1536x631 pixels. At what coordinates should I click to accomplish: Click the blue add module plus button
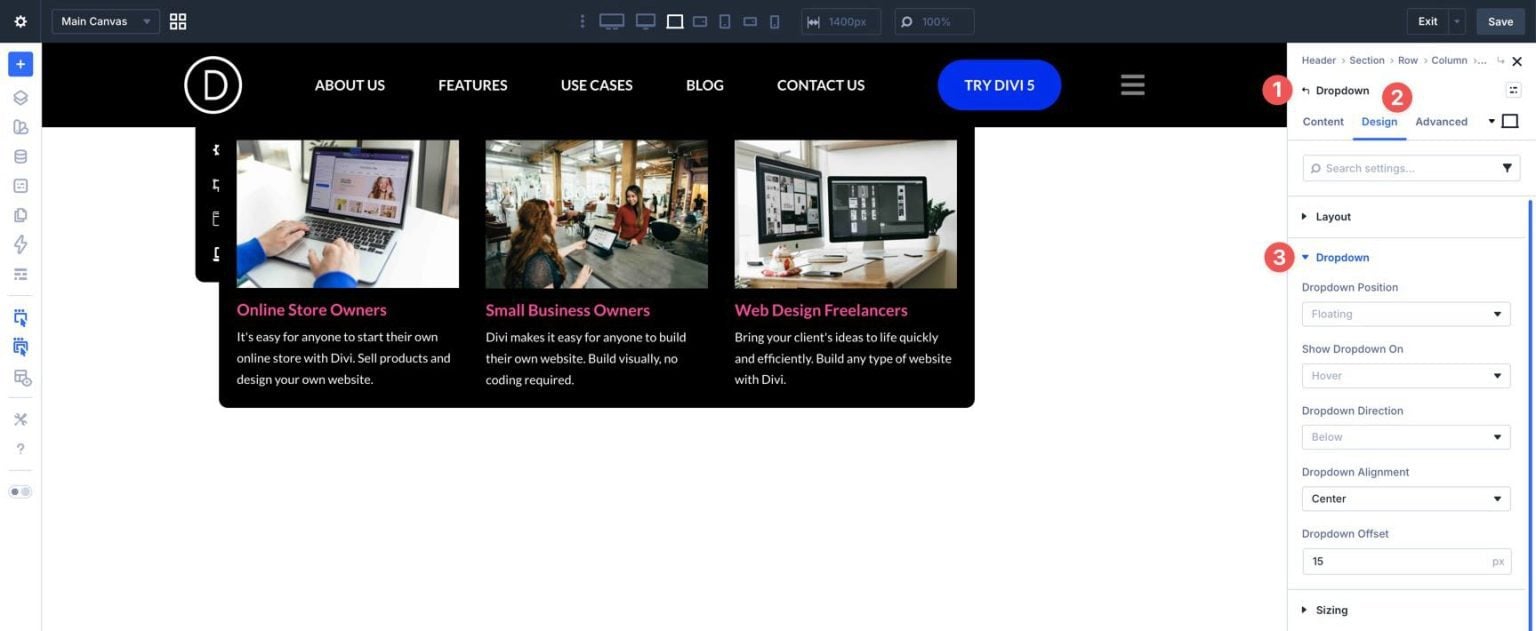(x=20, y=64)
